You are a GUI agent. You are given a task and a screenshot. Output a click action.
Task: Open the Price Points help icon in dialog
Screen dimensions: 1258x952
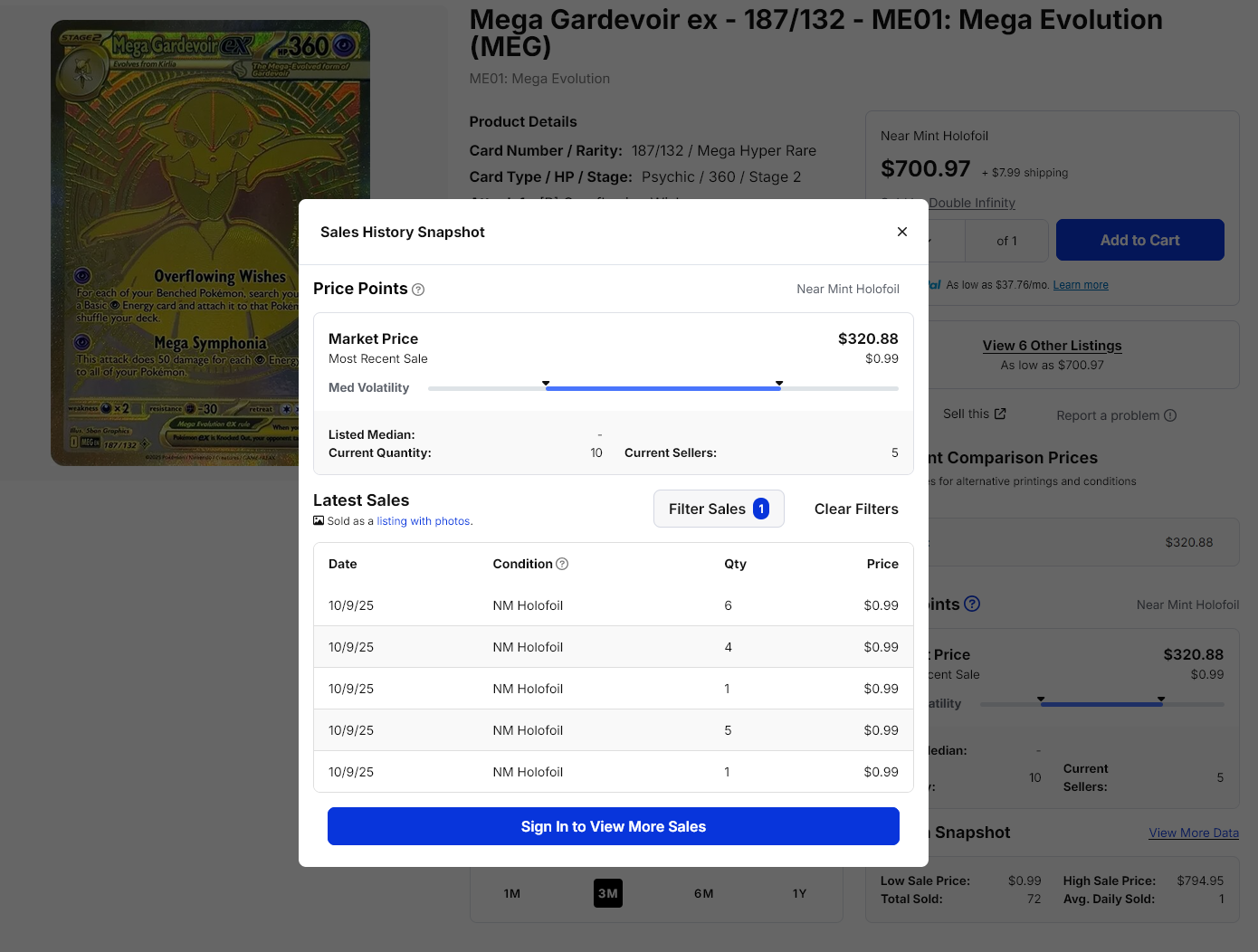click(x=418, y=290)
